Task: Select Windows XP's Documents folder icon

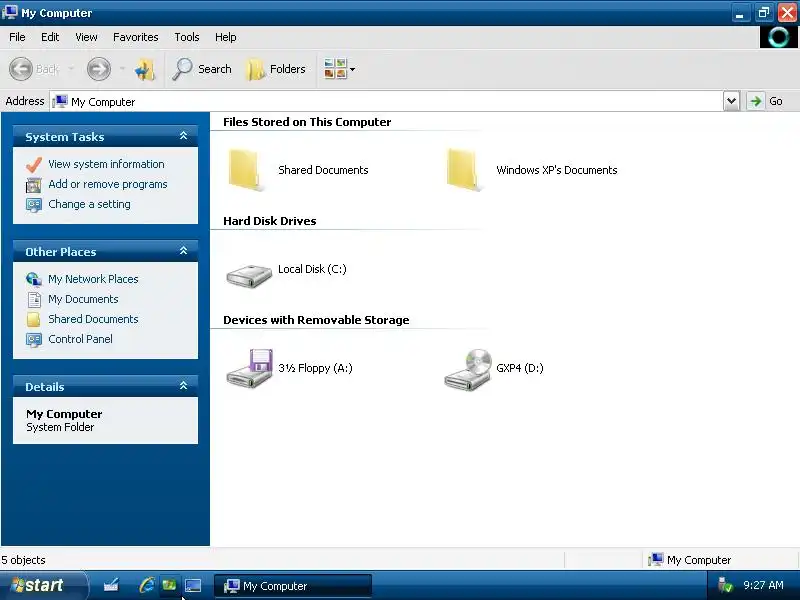Action: tap(464, 170)
